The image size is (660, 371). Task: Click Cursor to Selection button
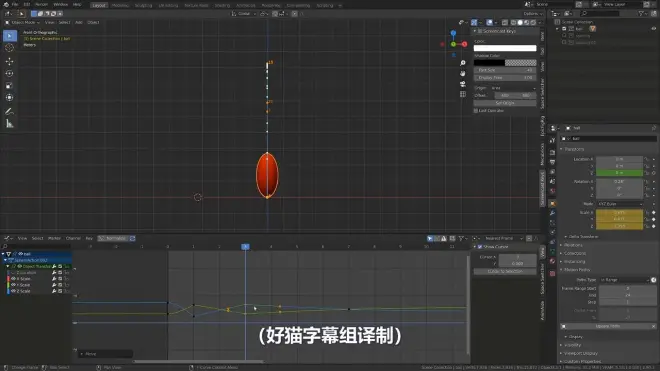coord(505,272)
